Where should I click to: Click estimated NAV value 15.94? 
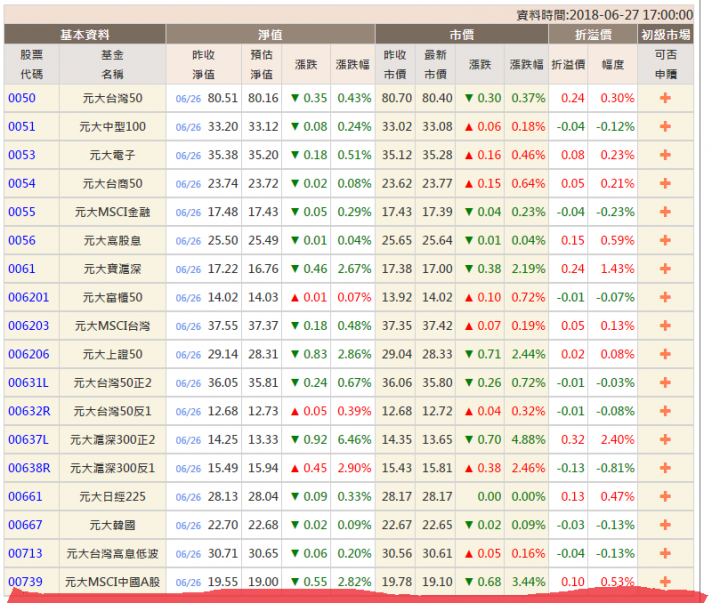(x=263, y=468)
